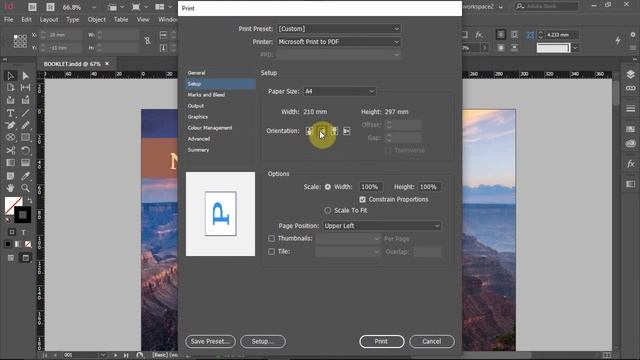Screen dimensions: 640x360
Task: Click the Save Preset button
Action: click(210, 341)
